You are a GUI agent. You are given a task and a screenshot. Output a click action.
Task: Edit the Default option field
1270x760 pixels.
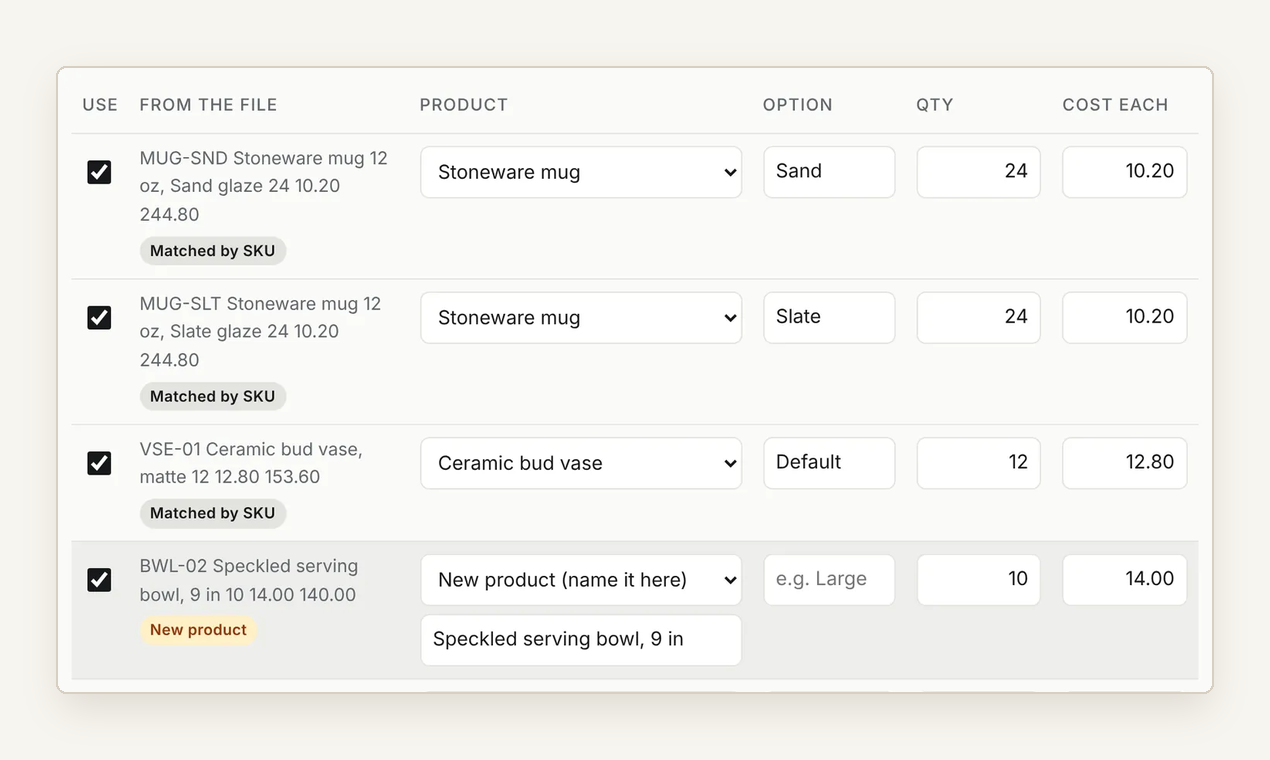tap(829, 463)
